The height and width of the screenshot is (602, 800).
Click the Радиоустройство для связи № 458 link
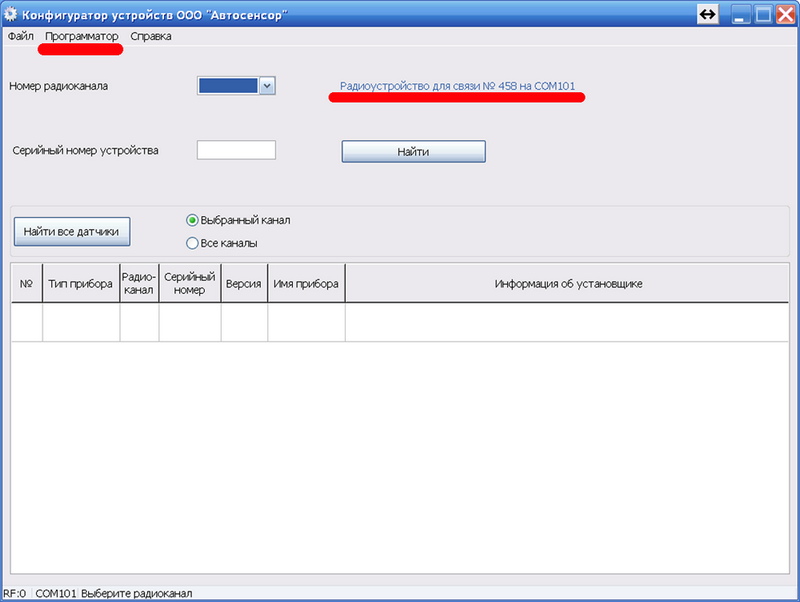[x=457, y=86]
